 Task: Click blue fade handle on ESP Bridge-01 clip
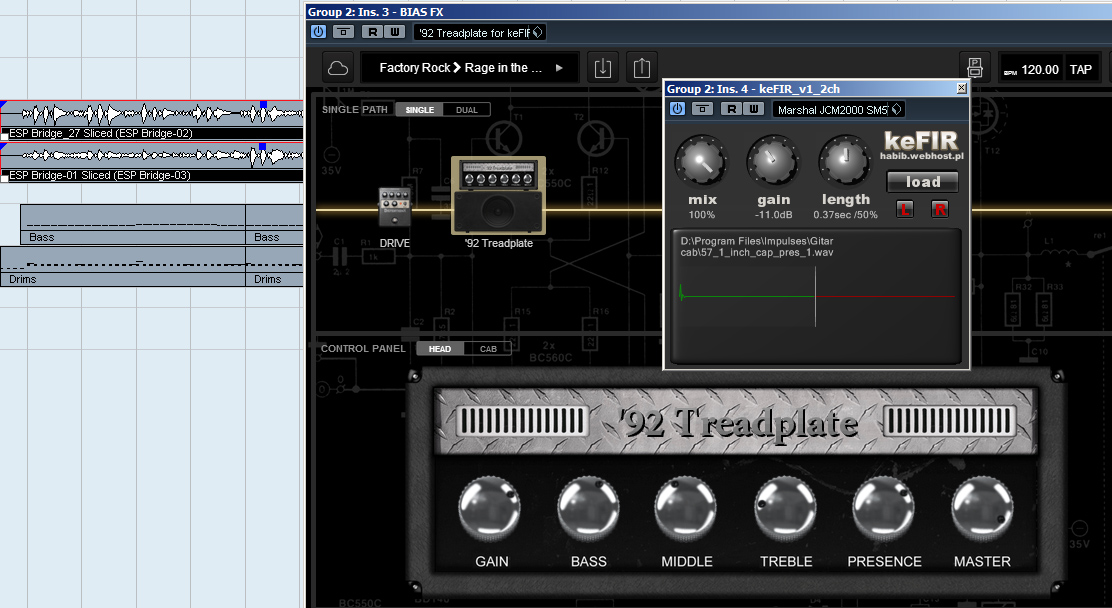(262, 147)
